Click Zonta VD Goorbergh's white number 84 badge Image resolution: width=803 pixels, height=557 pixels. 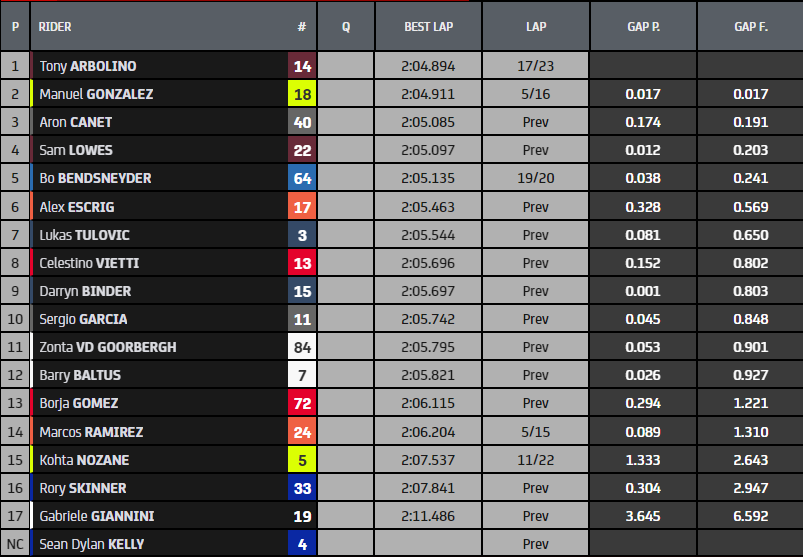302,347
